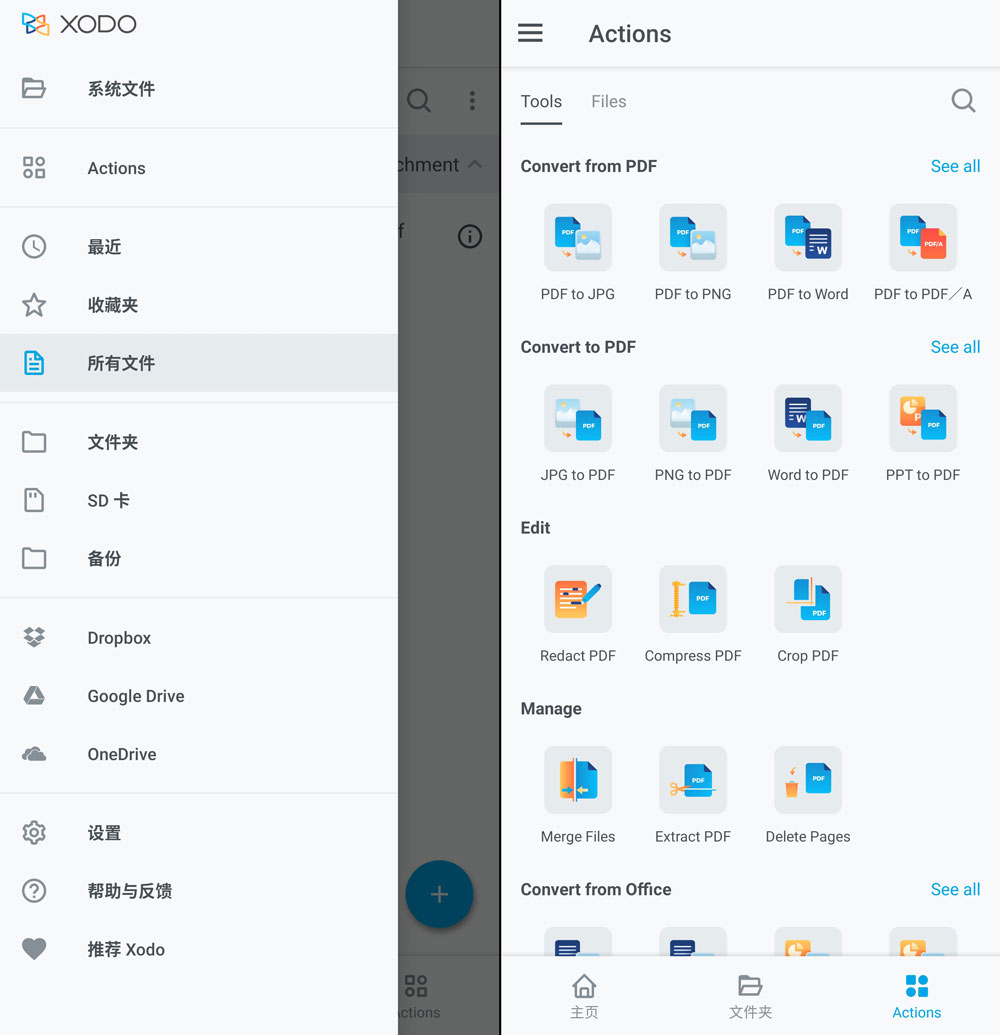Open the three-dot overflow menu

tap(472, 100)
